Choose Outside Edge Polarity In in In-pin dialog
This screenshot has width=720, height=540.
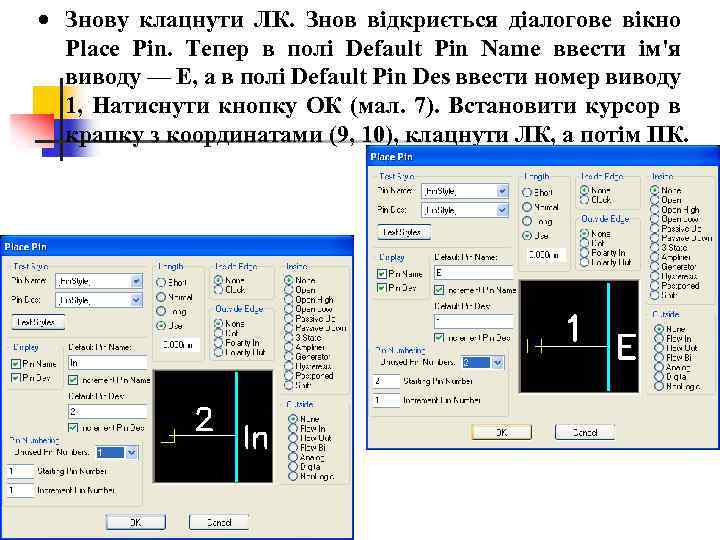[219, 343]
